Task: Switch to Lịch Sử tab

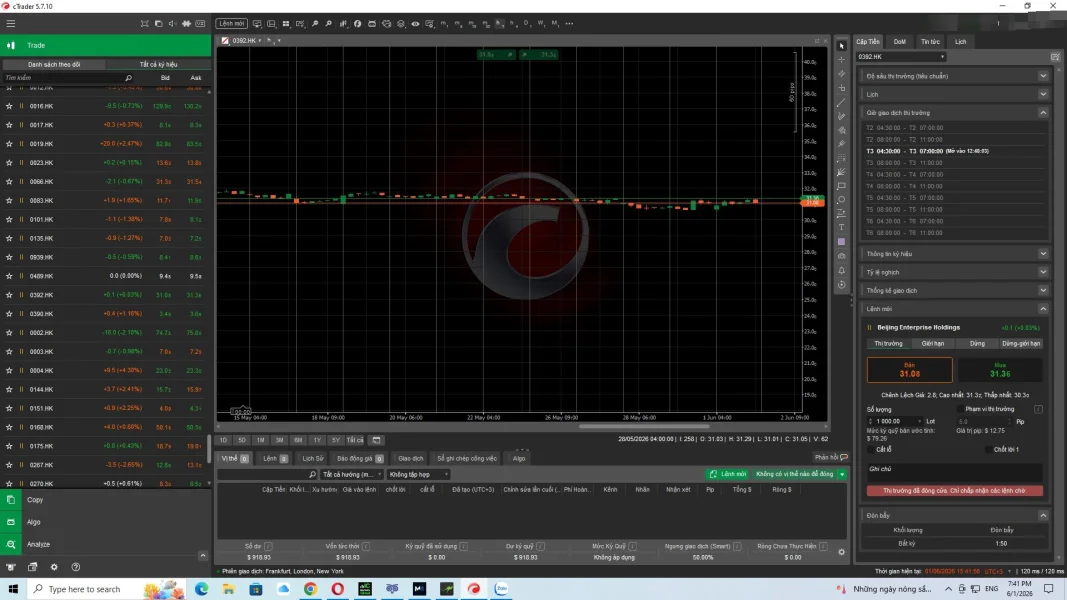Action: tap(313, 459)
